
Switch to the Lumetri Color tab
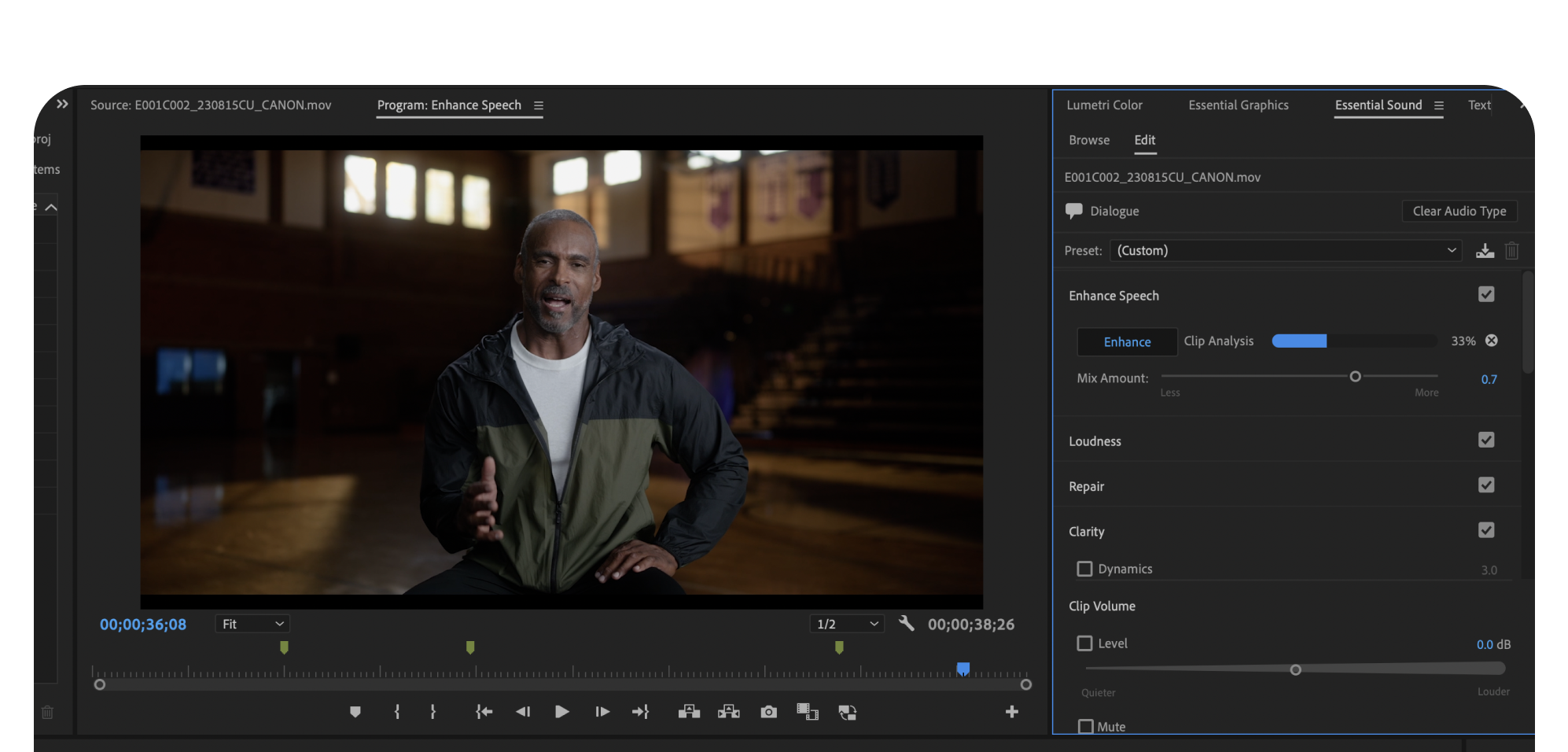pos(1104,105)
